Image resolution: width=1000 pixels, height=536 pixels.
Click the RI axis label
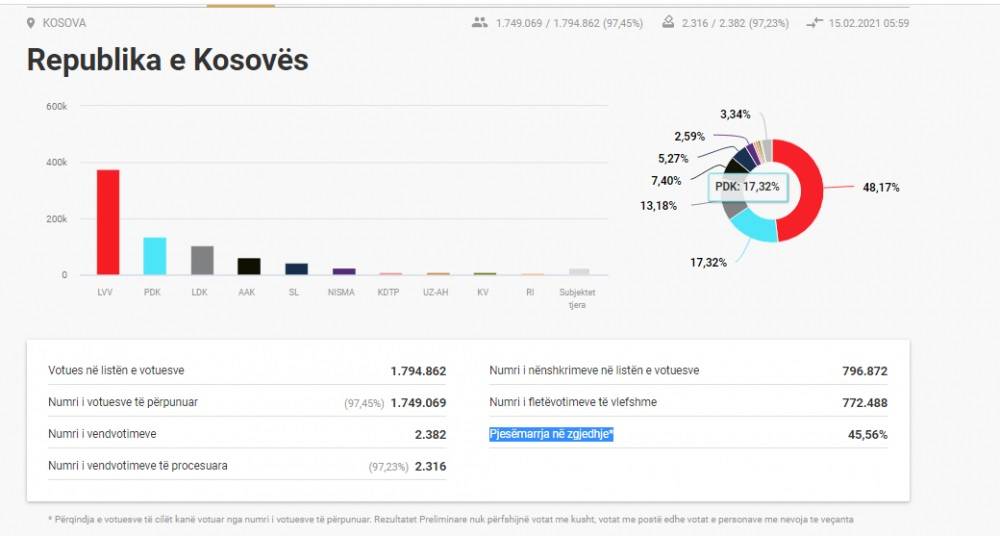[530, 292]
